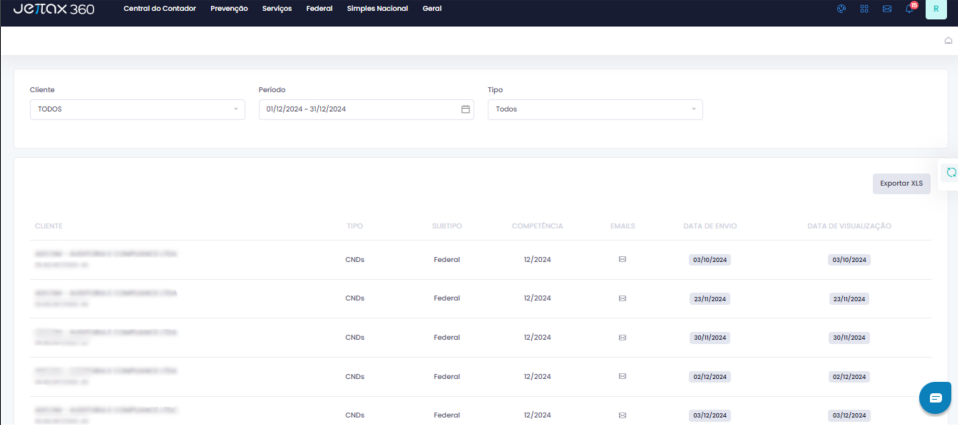This screenshot has width=958, height=425.
Task: Open the chat support bubble
Action: pos(935,398)
